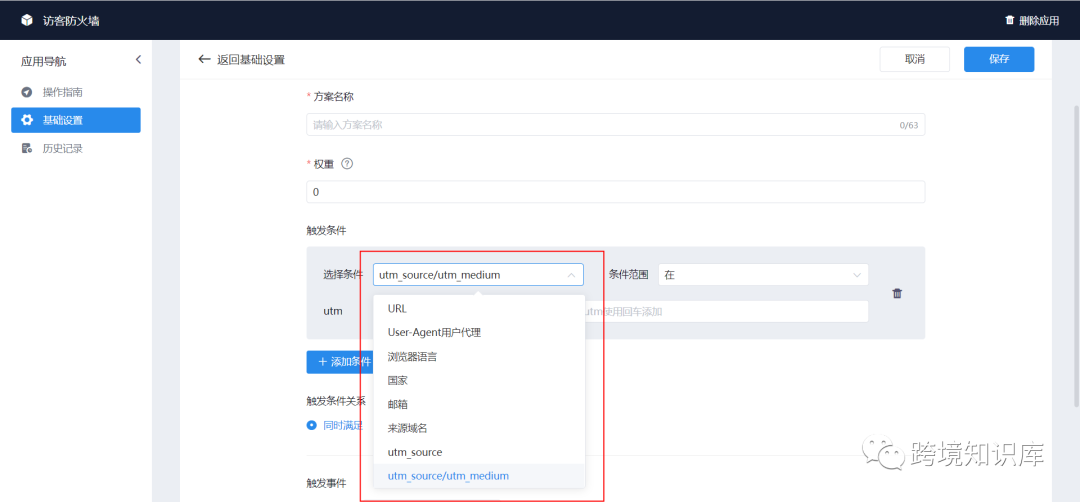
Task: Click the 权重 help question mark icon
Action: click(x=347, y=164)
